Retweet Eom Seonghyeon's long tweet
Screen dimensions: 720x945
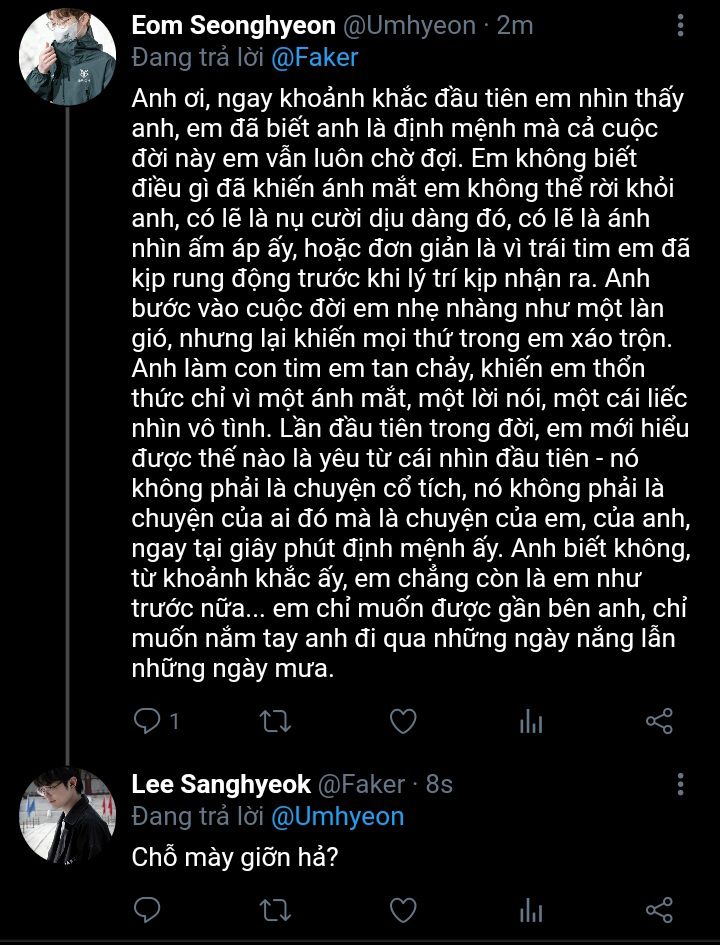tap(275, 720)
